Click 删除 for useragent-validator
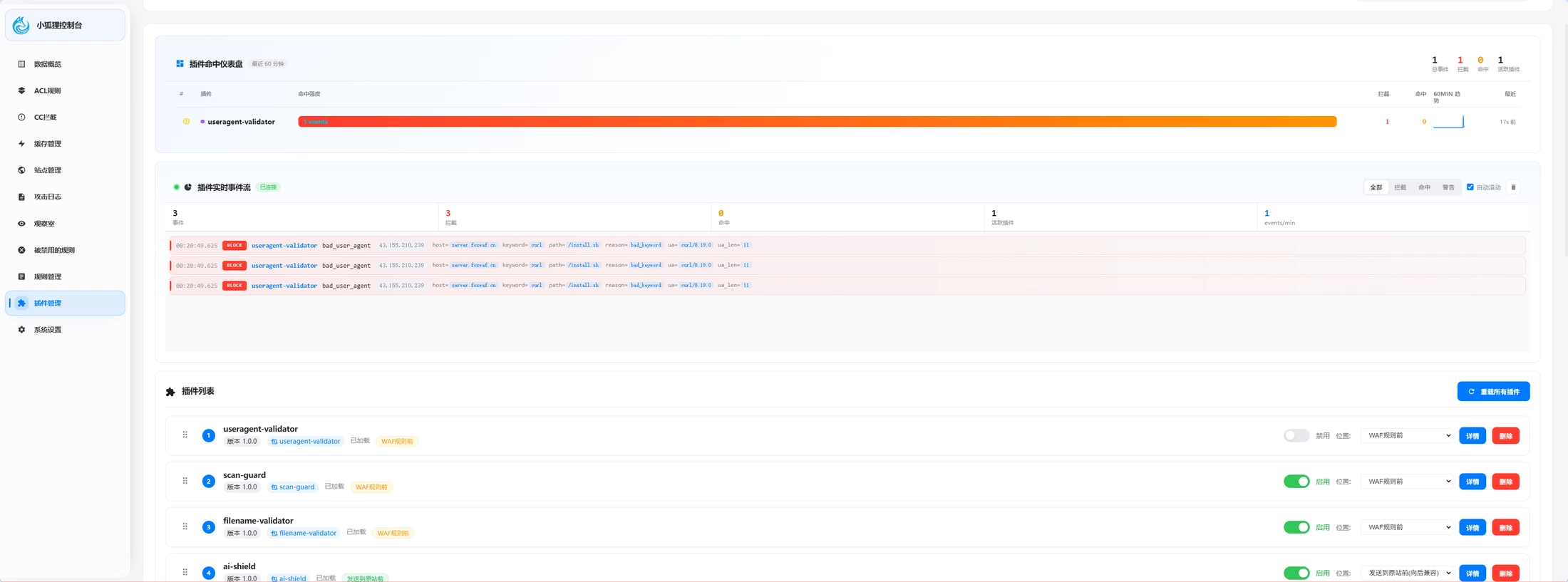This screenshot has width=1568, height=582. pos(1505,436)
